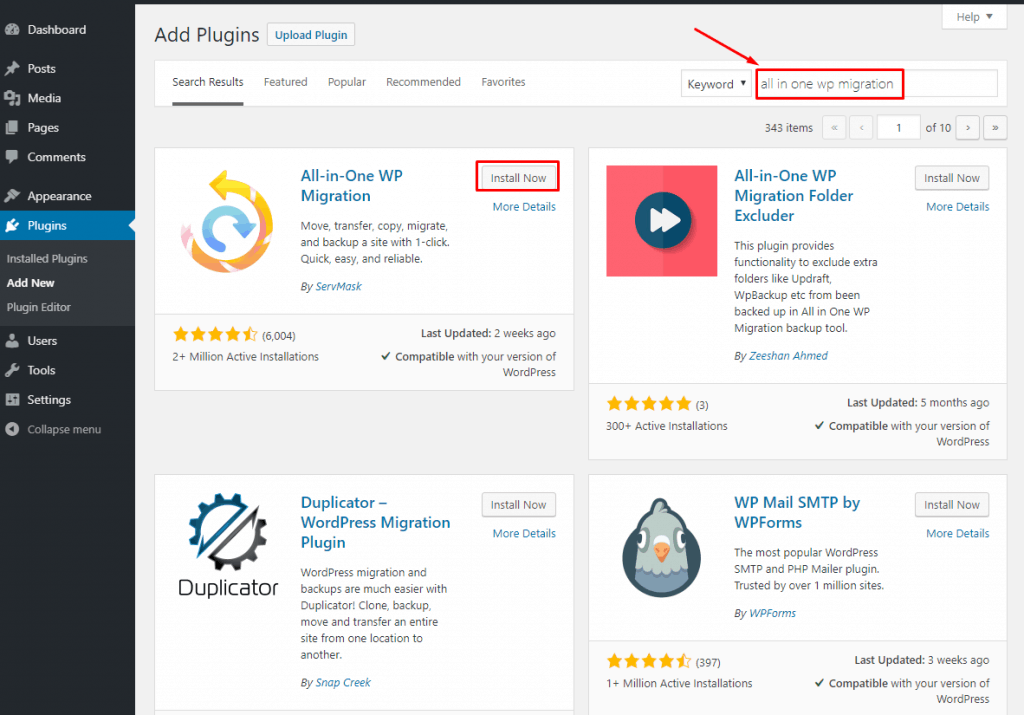Viewport: 1024px width, 715px height.
Task: Install the All-in-One WP Migration plugin
Action: pyautogui.click(x=518, y=178)
